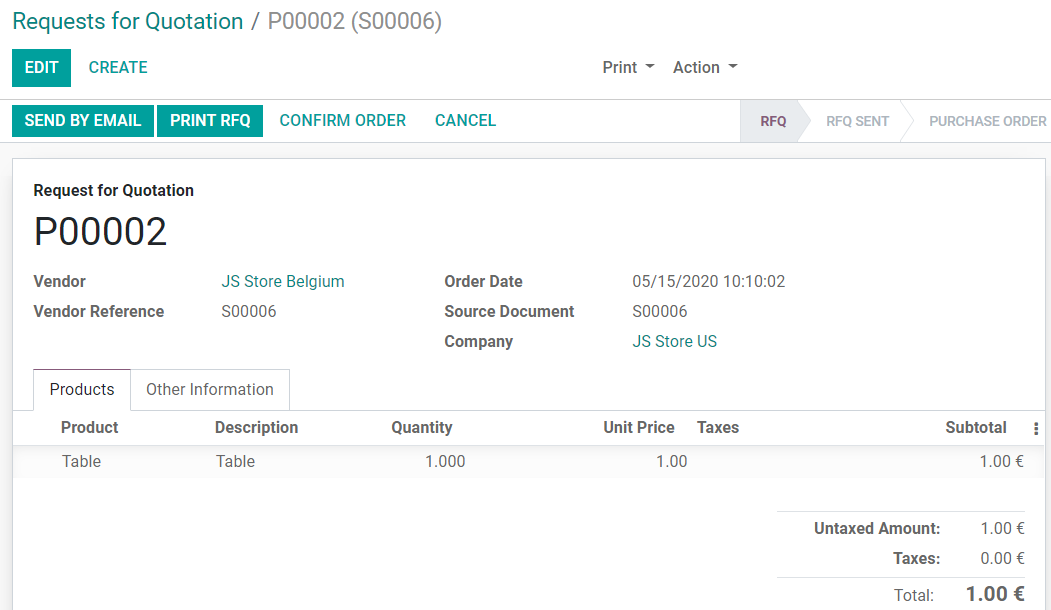Select the Products tab
Viewport: 1051px width, 610px height.
(81, 389)
